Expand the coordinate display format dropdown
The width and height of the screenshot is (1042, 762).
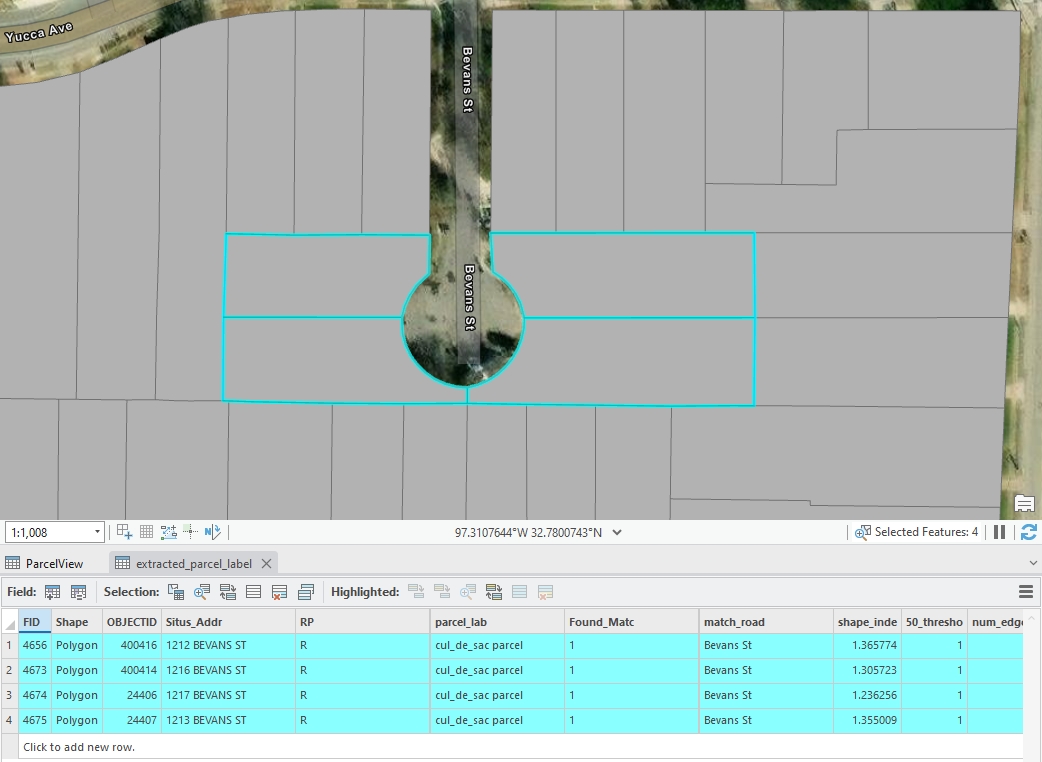pos(617,532)
